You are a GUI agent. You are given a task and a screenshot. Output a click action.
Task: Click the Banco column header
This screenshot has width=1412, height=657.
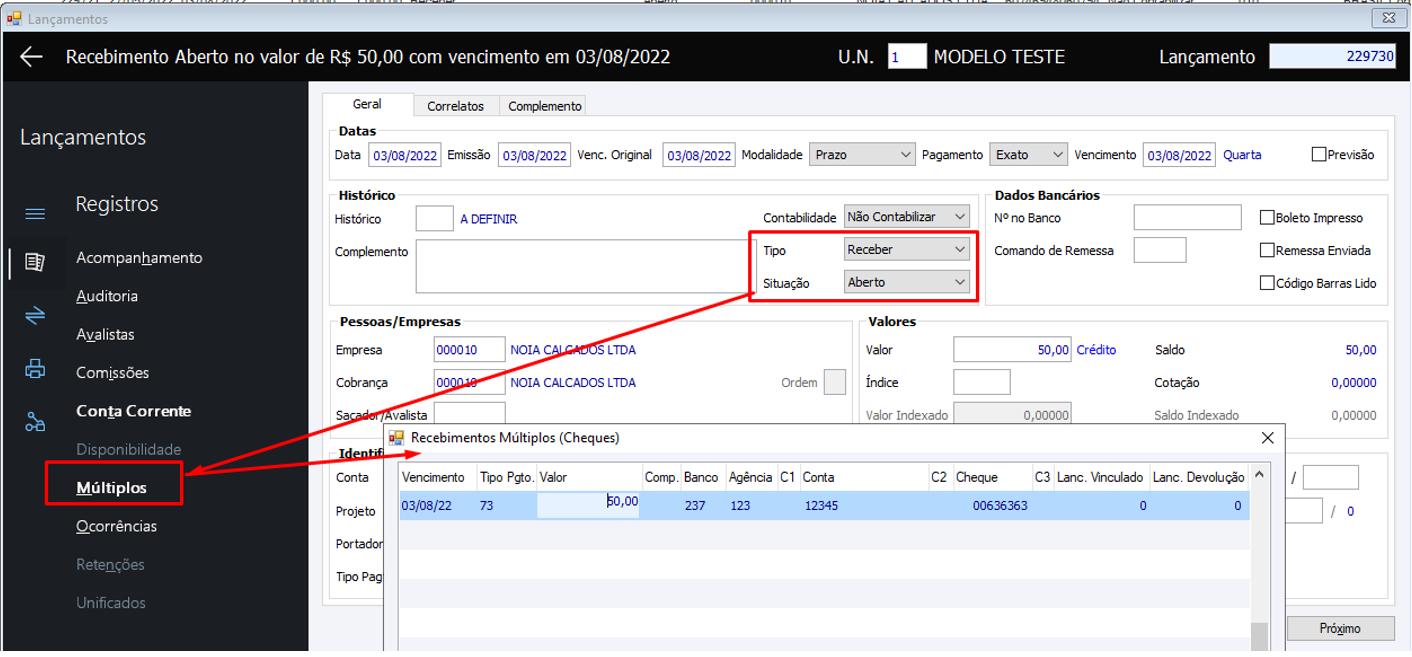tap(701, 478)
